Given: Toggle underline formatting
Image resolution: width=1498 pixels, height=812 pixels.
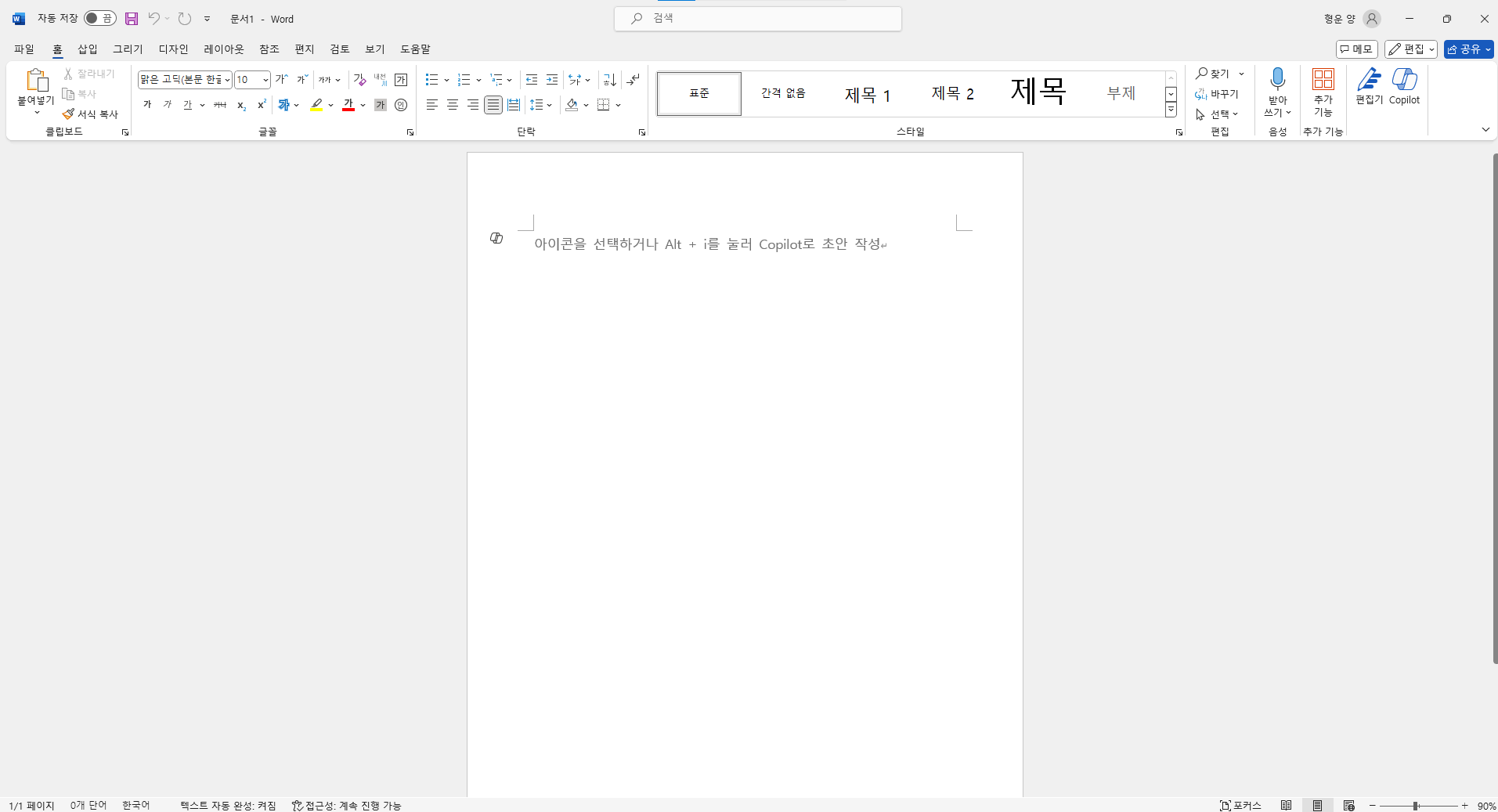Looking at the screenshot, I should 187,105.
